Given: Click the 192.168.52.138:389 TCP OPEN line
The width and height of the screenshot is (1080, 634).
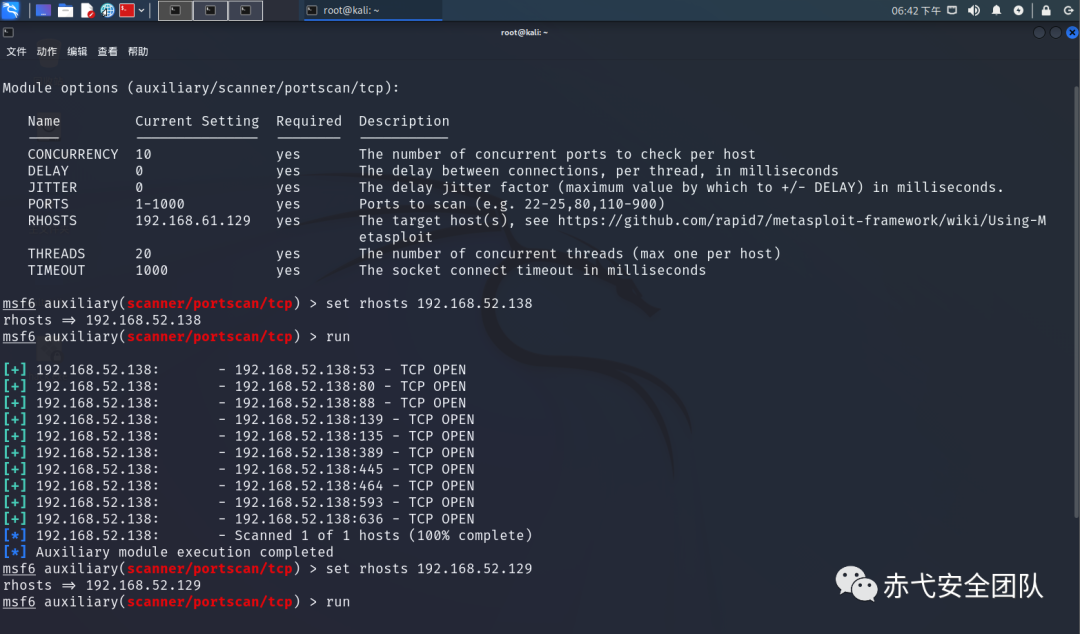Looking at the screenshot, I should 238,453.
